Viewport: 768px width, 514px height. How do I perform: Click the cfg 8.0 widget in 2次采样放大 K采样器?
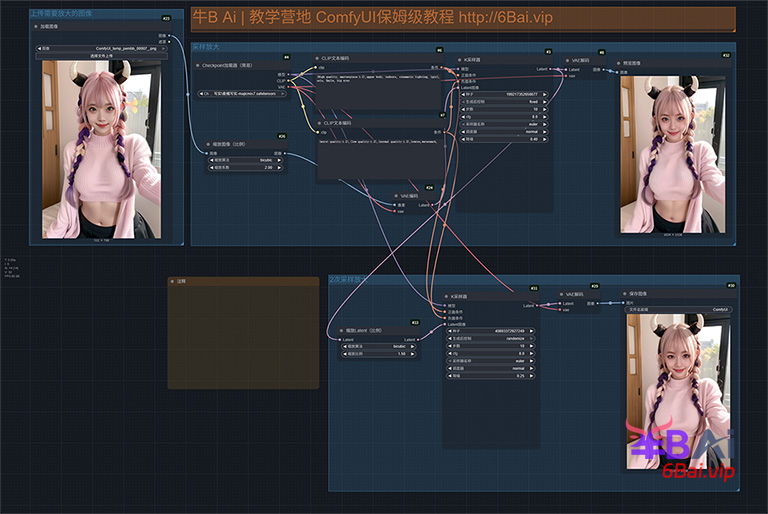(x=491, y=353)
